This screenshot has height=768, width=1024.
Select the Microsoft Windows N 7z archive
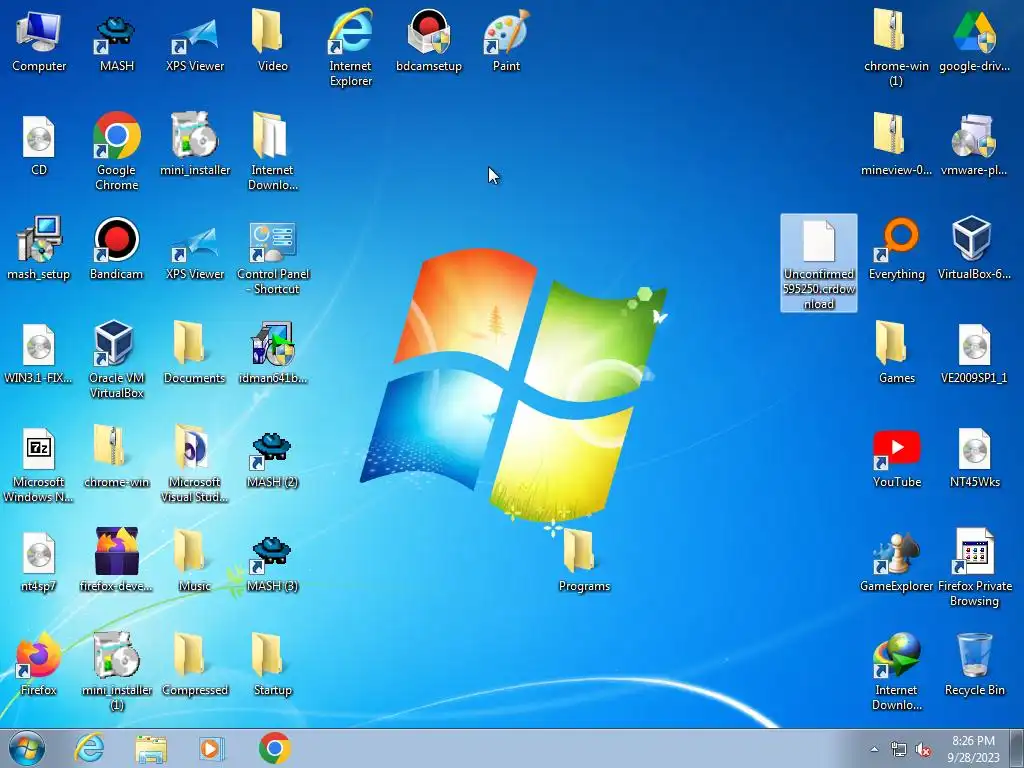(39, 464)
